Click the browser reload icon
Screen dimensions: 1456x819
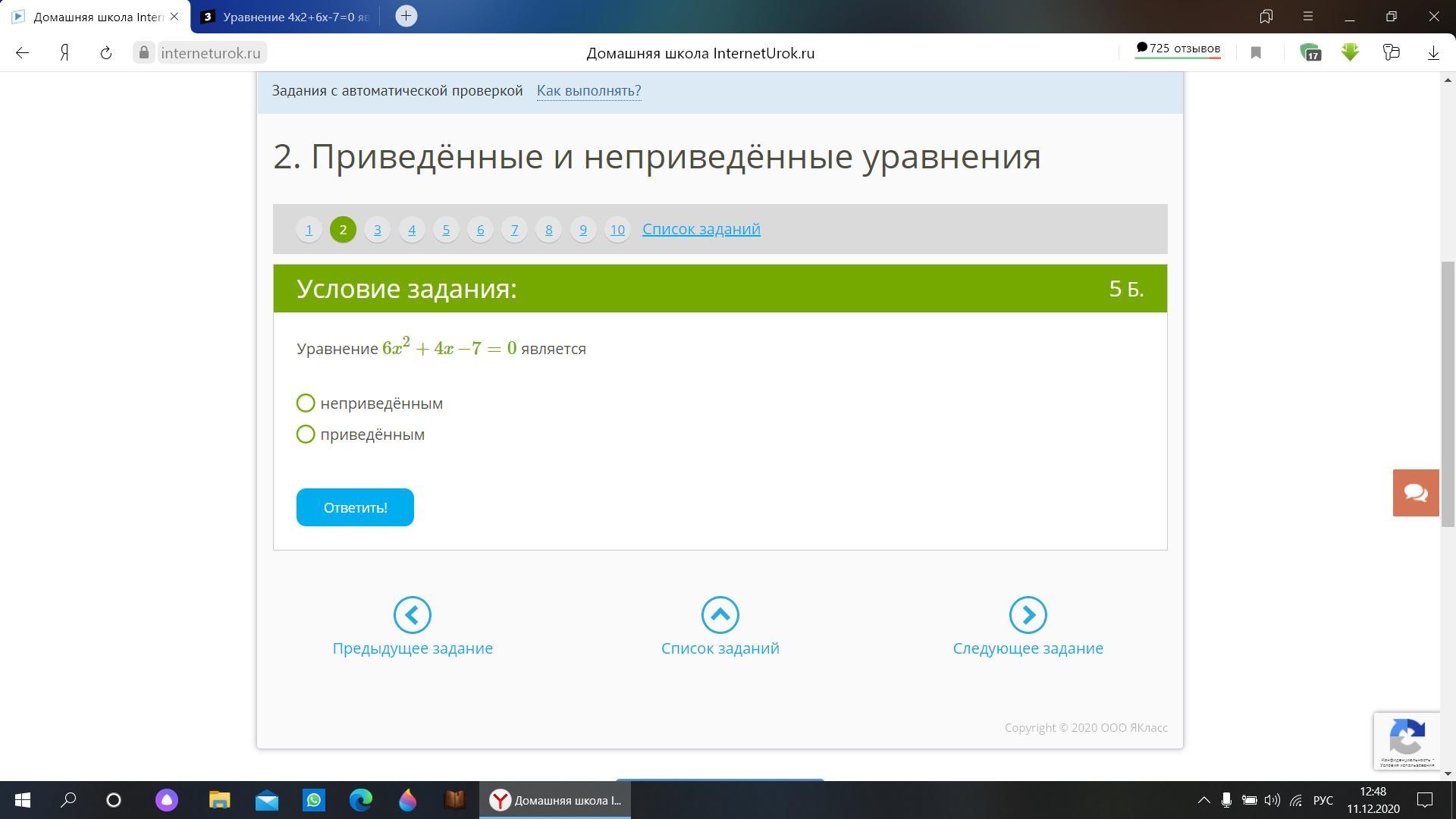pos(106,53)
